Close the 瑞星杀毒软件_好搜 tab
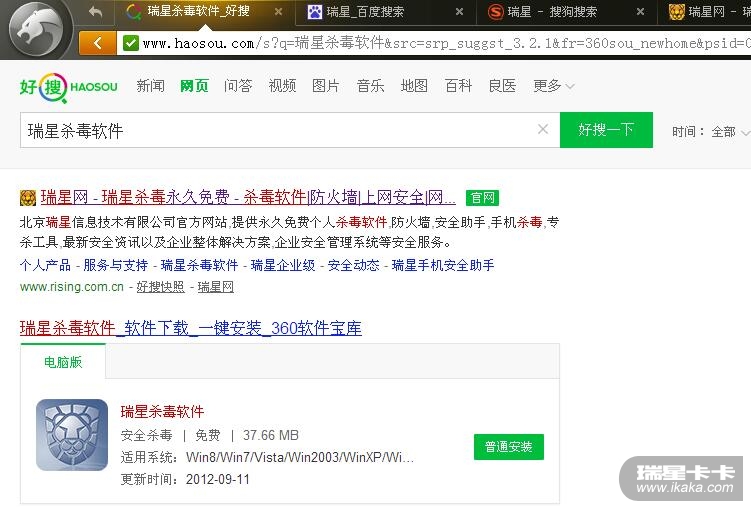The width and height of the screenshot is (751, 507). click(x=278, y=12)
